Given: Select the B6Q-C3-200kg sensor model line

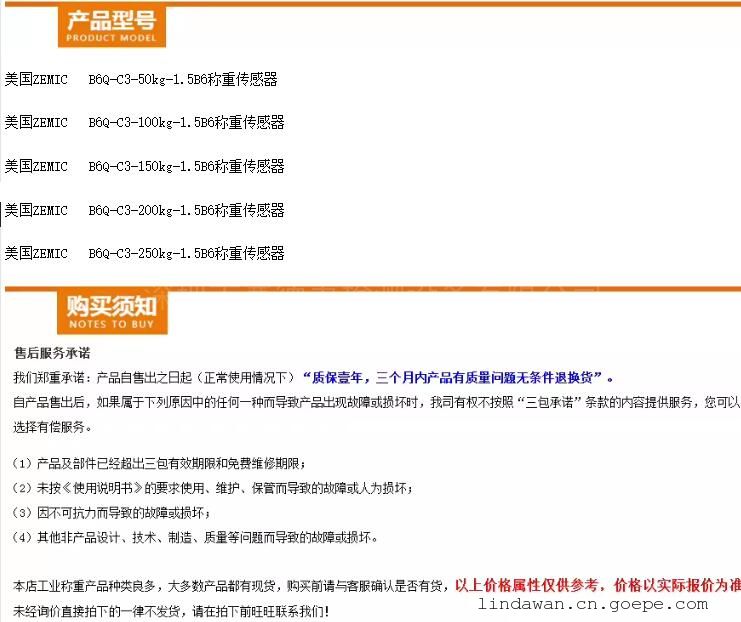Looking at the screenshot, I should pyautogui.click(x=145, y=210).
